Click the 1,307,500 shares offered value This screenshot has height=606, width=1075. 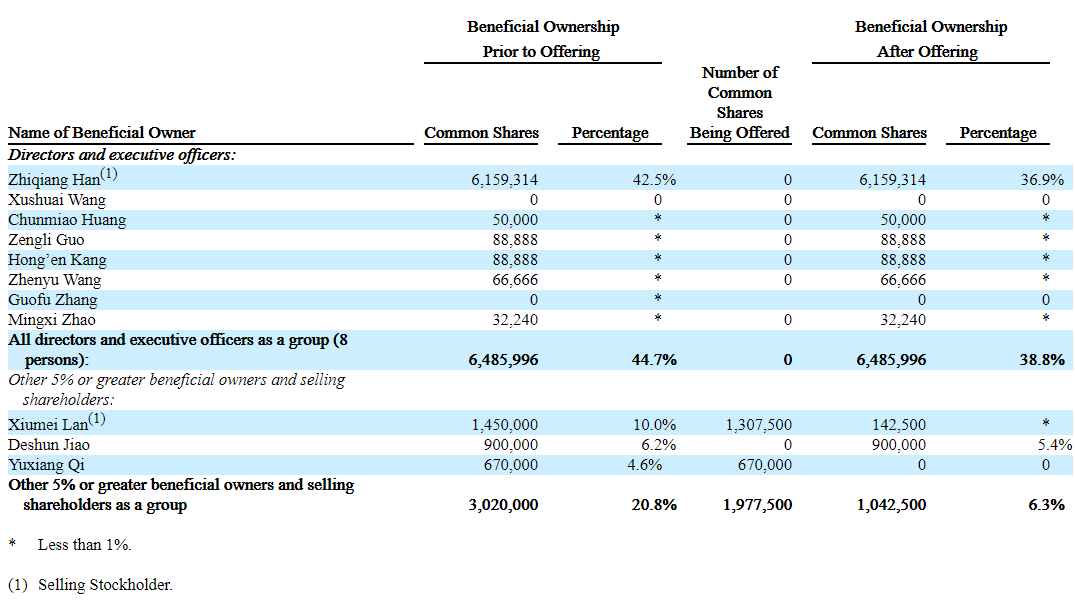(x=759, y=425)
